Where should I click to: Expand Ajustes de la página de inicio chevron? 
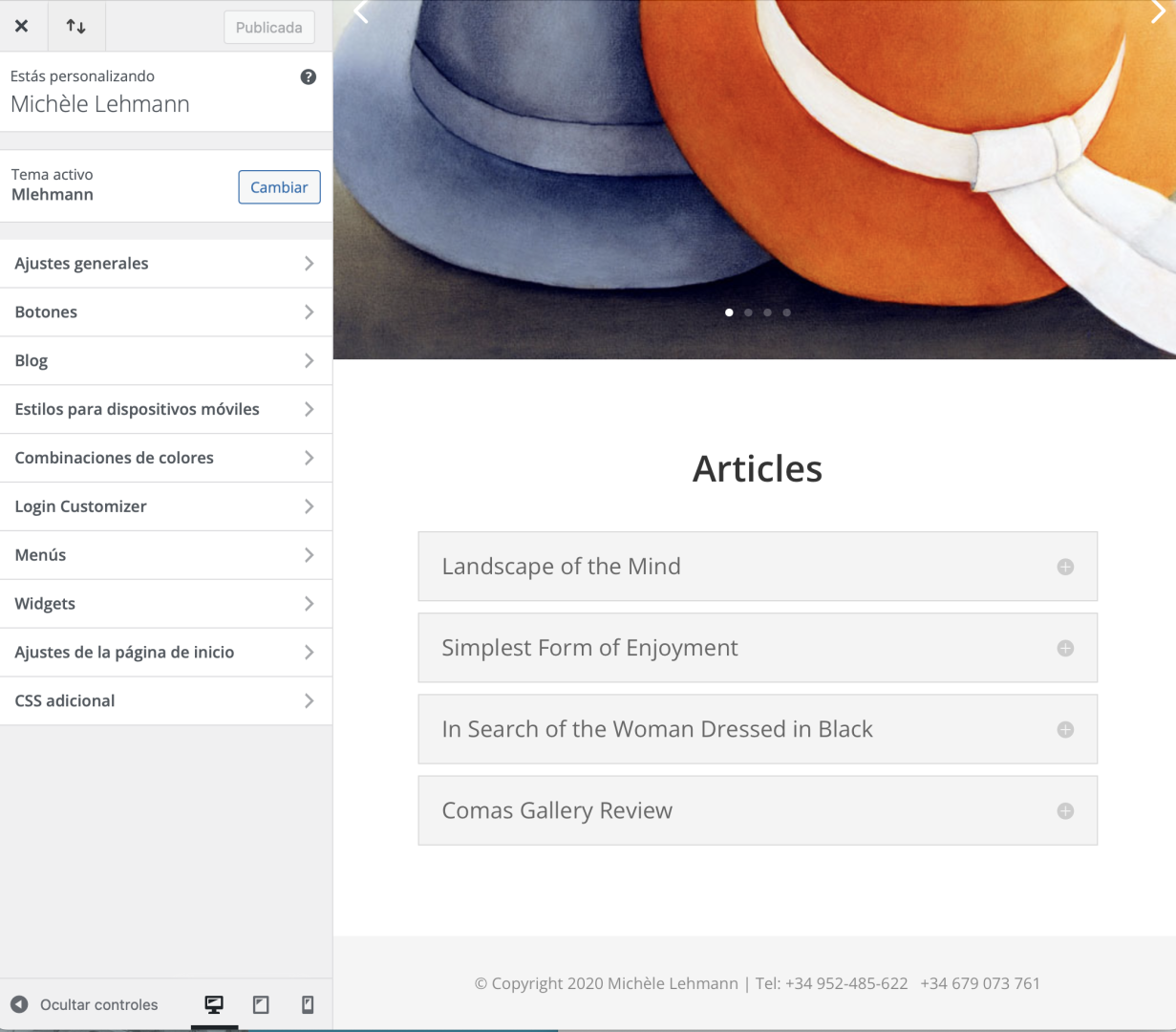click(309, 653)
